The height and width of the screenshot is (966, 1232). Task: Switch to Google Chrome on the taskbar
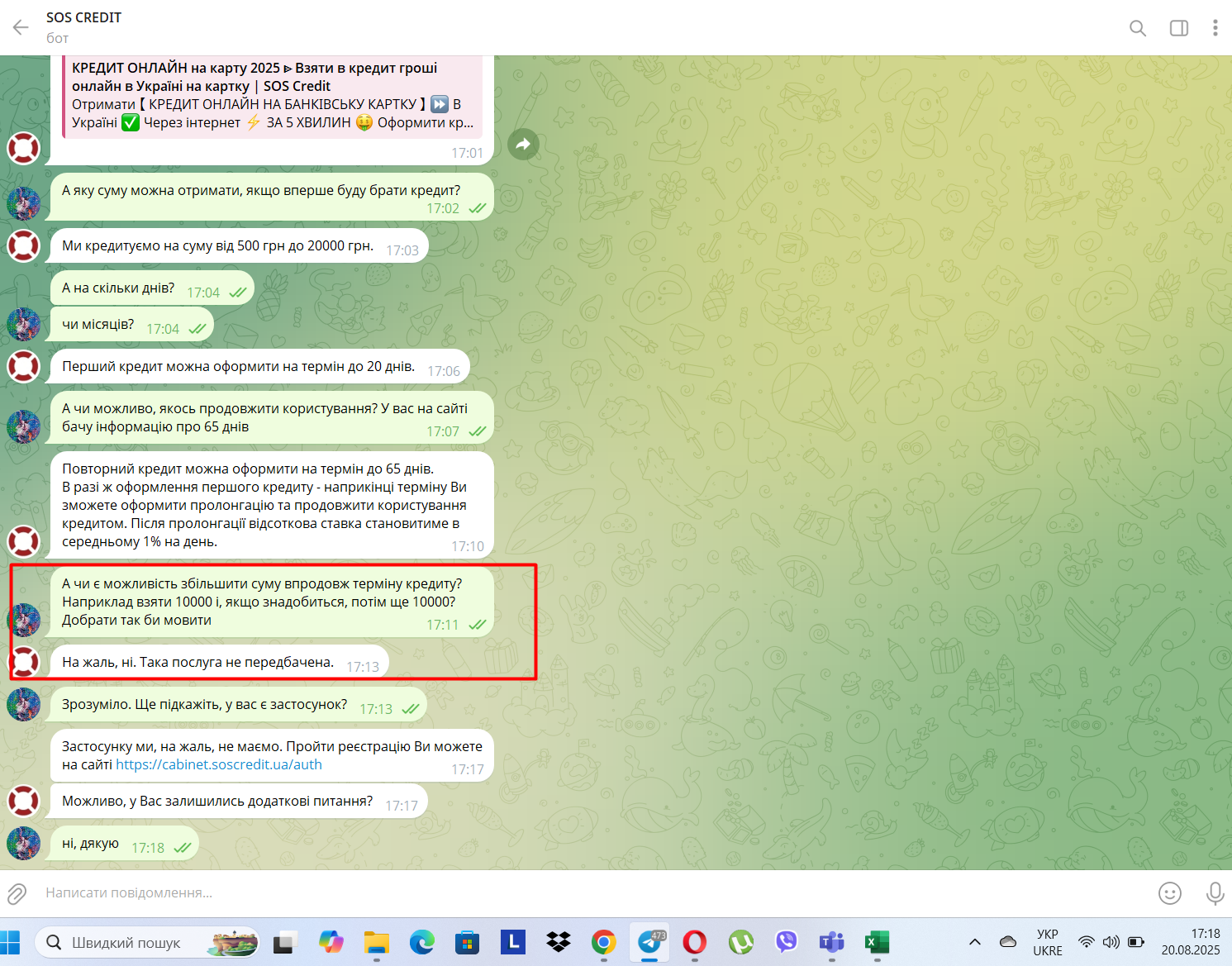pos(604,942)
